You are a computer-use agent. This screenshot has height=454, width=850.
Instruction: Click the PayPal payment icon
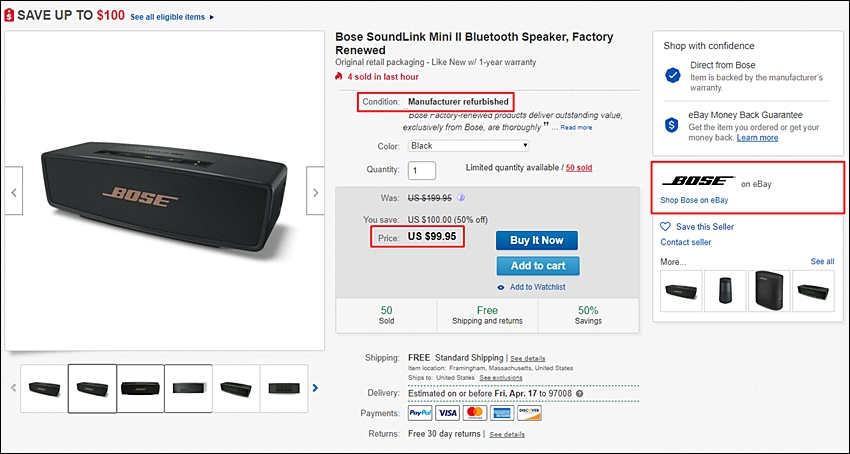[x=421, y=413]
